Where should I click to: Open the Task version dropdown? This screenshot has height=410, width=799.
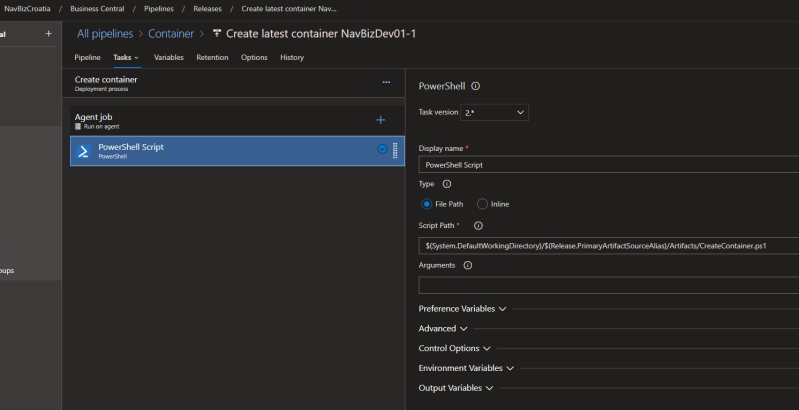point(494,113)
